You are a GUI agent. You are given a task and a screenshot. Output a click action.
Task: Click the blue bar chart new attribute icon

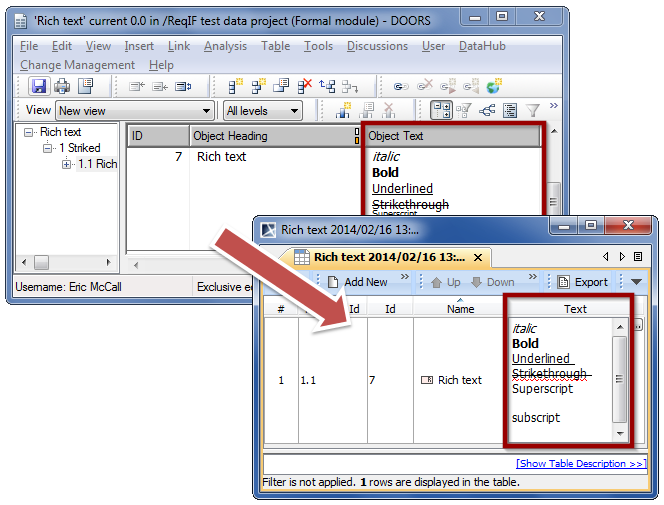pos(343,110)
